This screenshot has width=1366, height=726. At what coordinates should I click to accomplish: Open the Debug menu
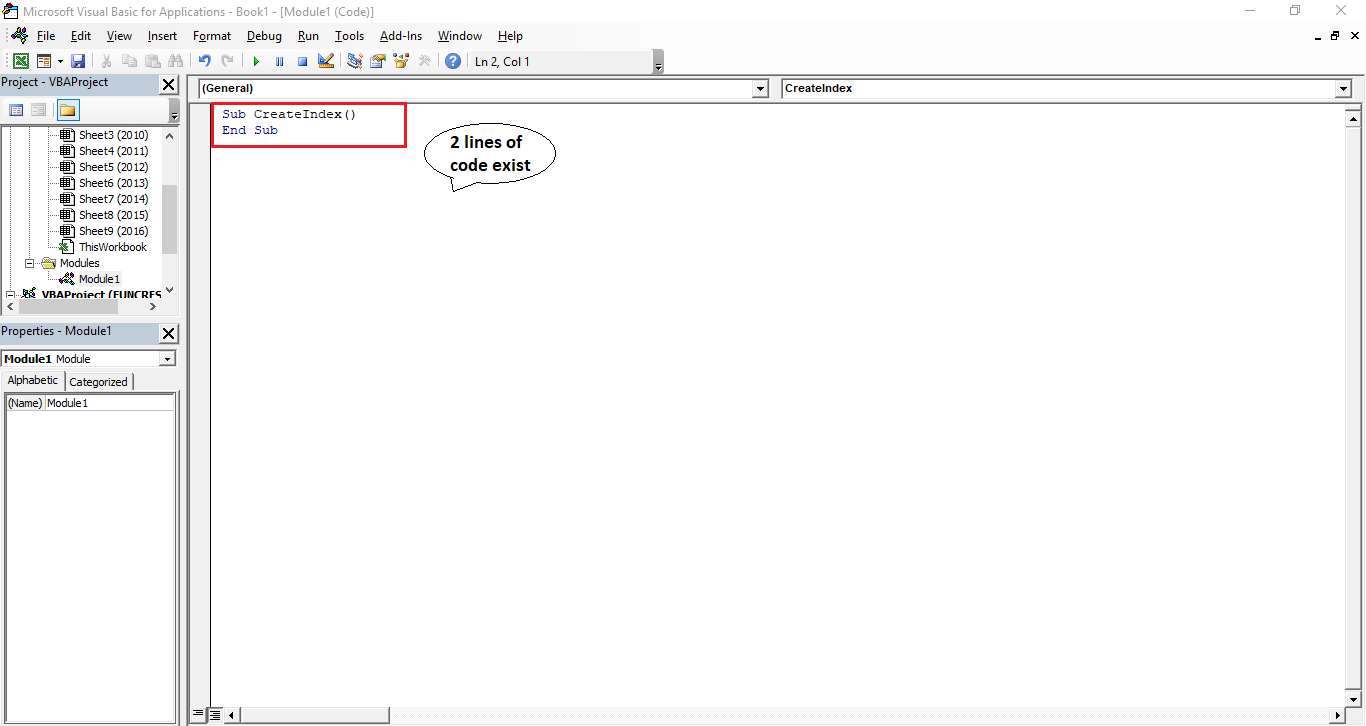pyautogui.click(x=264, y=36)
